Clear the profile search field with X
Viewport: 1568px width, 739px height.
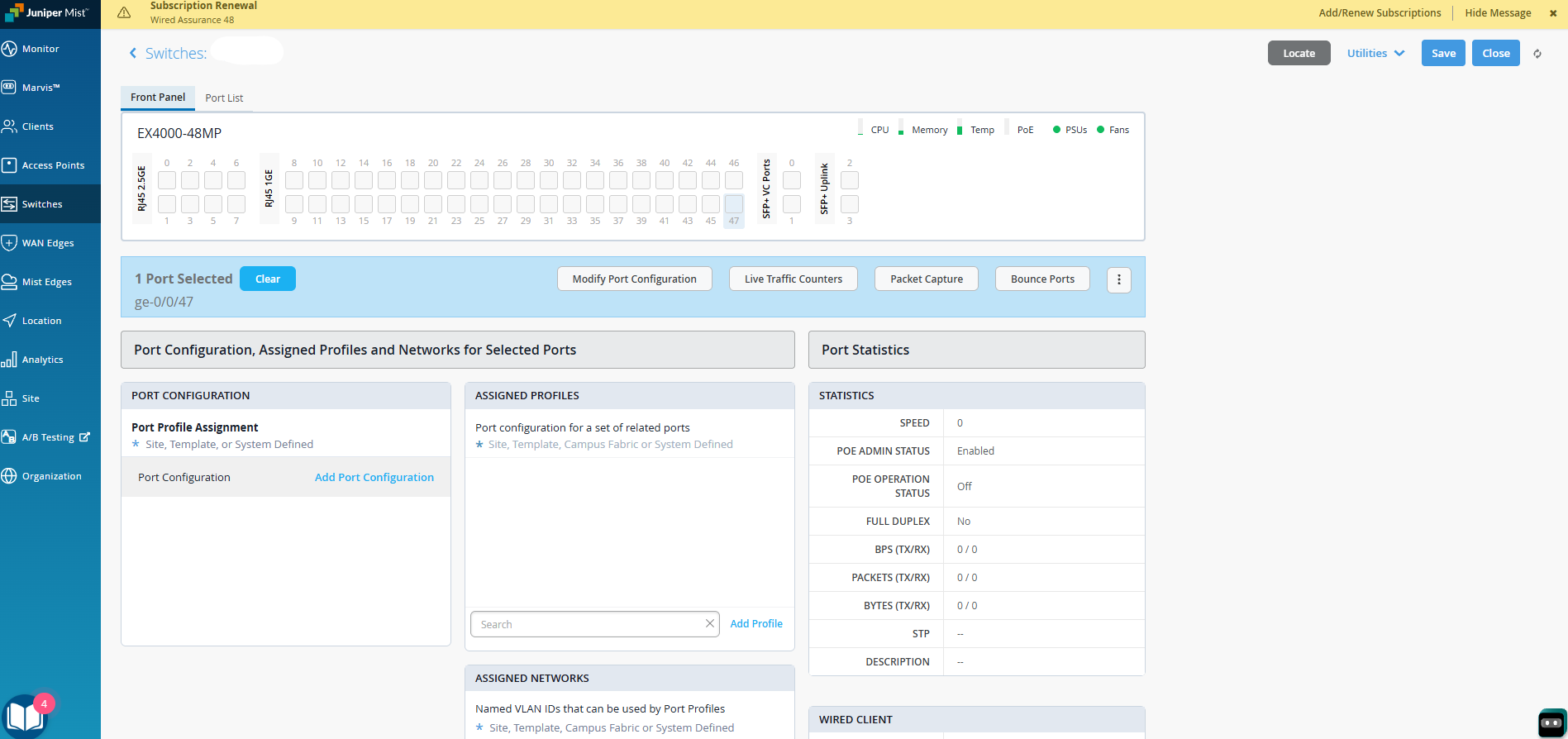(x=710, y=623)
